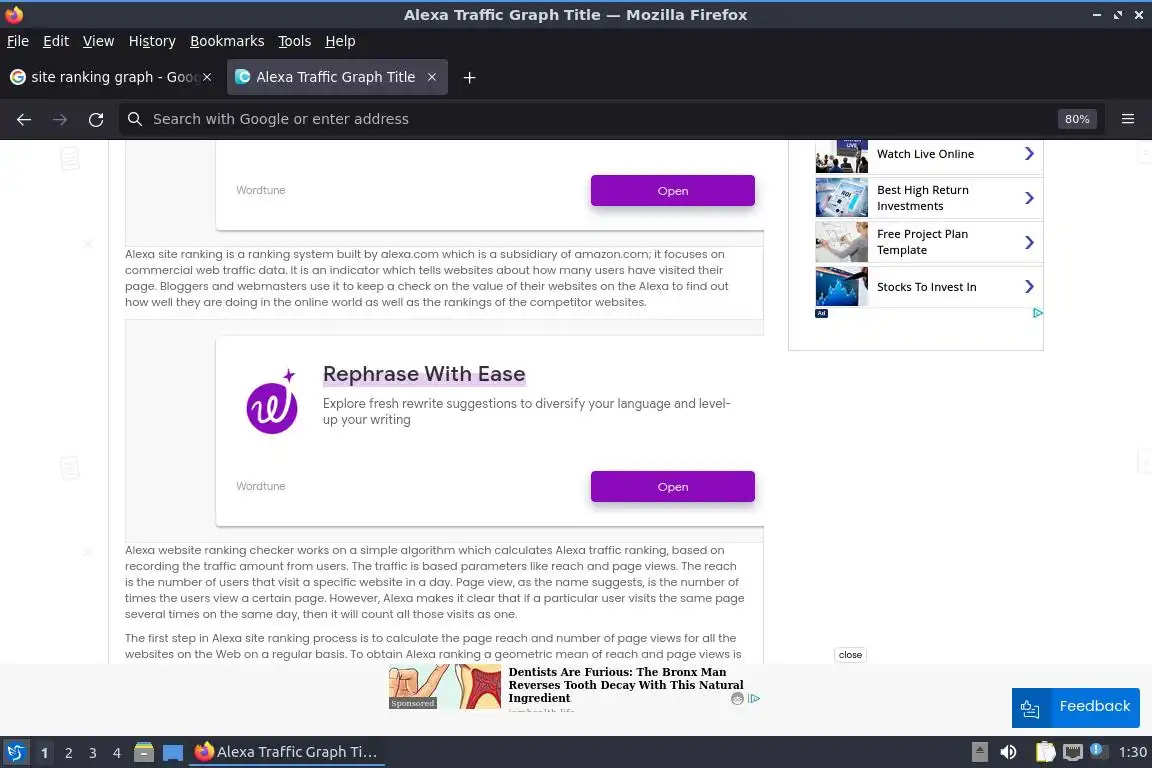Screen dimensions: 1152x768
Task: Close the Alexa Traffic Graph Title tab
Action: tap(432, 77)
